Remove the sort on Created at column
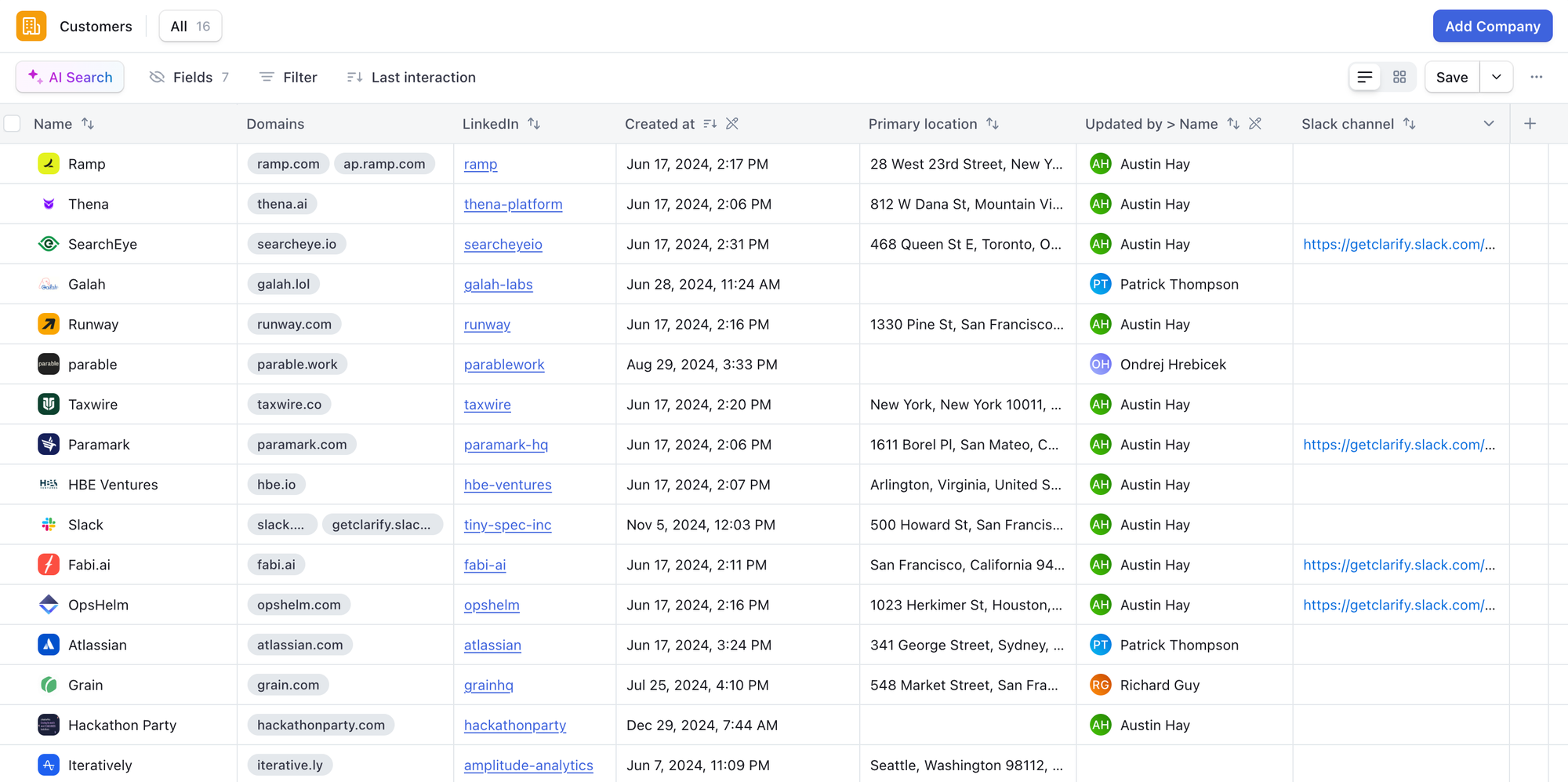Image resolution: width=1568 pixels, height=782 pixels. (732, 124)
